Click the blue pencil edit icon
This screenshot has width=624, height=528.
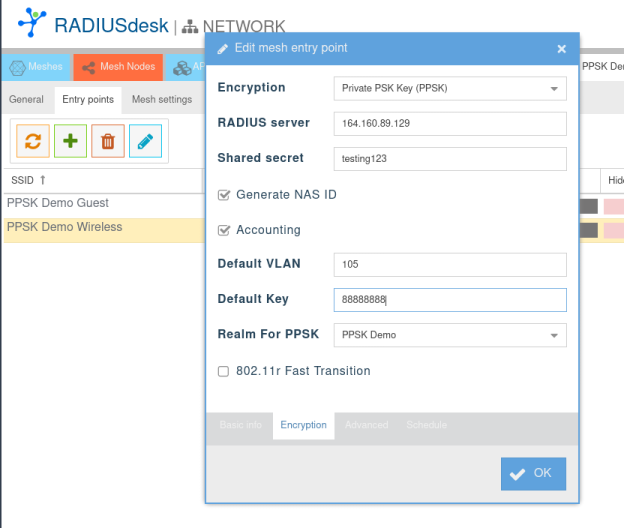click(x=145, y=142)
